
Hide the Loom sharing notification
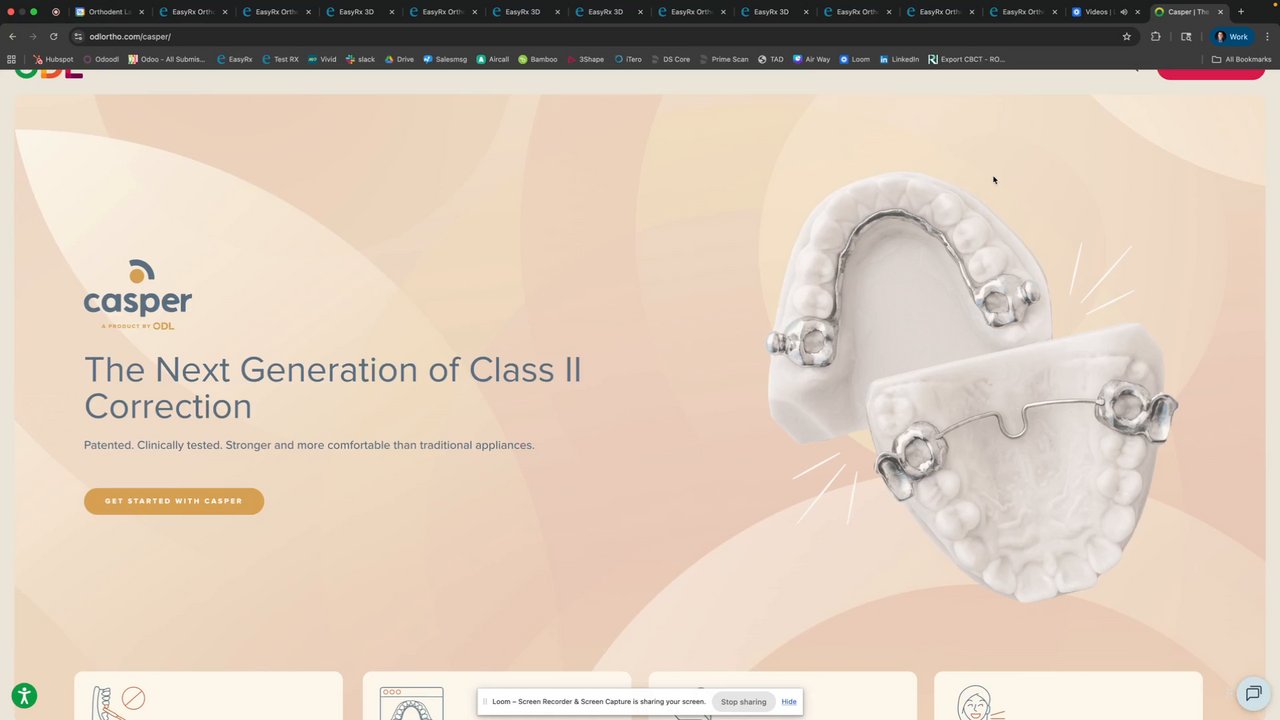click(789, 702)
